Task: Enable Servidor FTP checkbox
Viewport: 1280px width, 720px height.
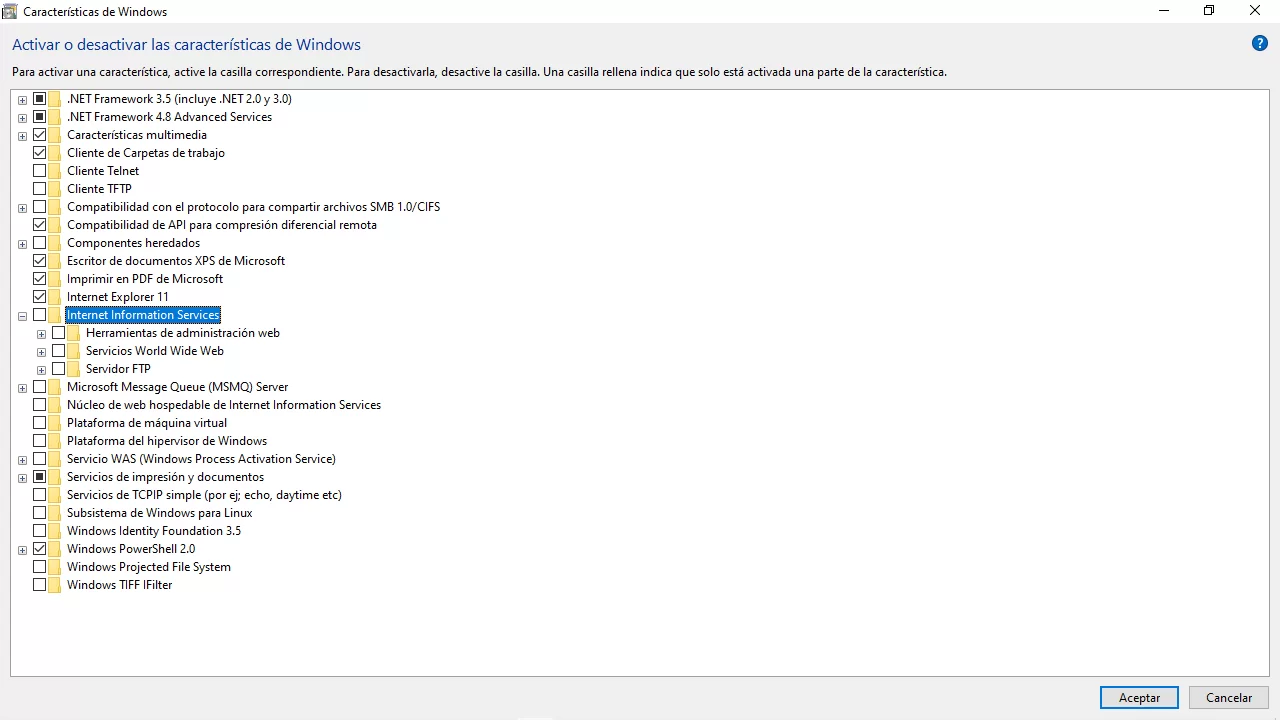Action: click(x=59, y=369)
